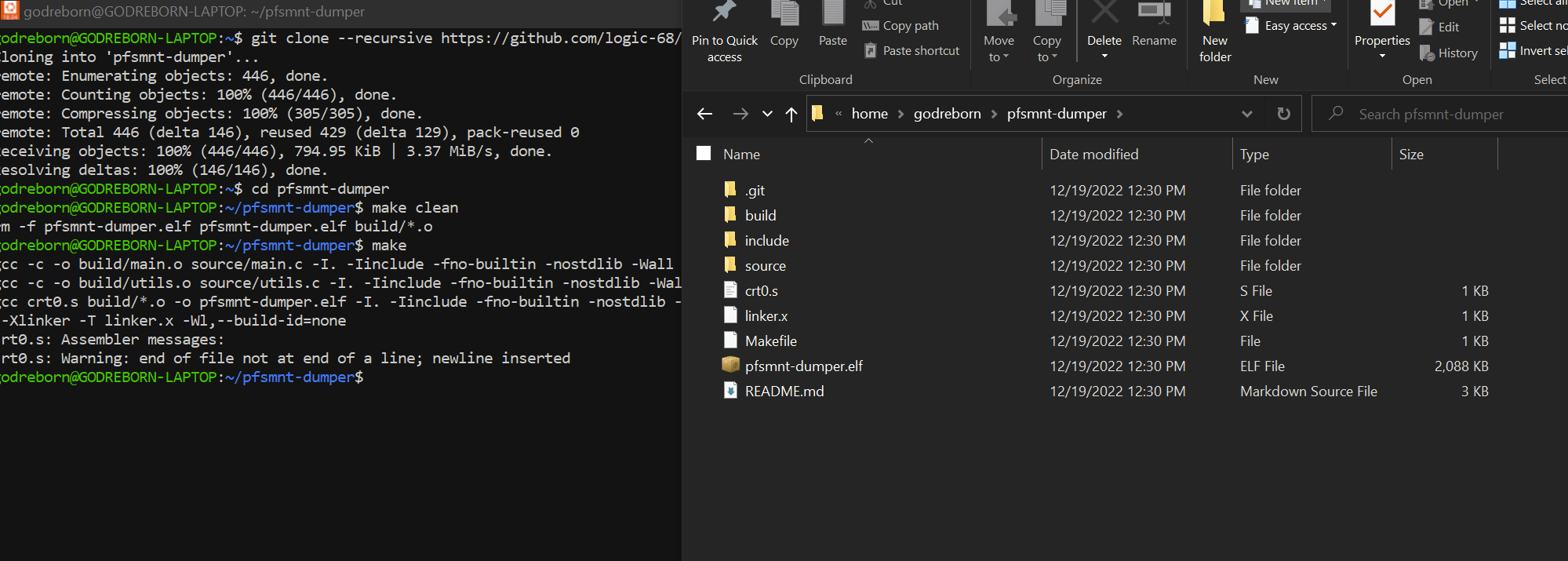1568x561 pixels.
Task: Click 'home' in the address breadcrumb
Action: tap(870, 114)
